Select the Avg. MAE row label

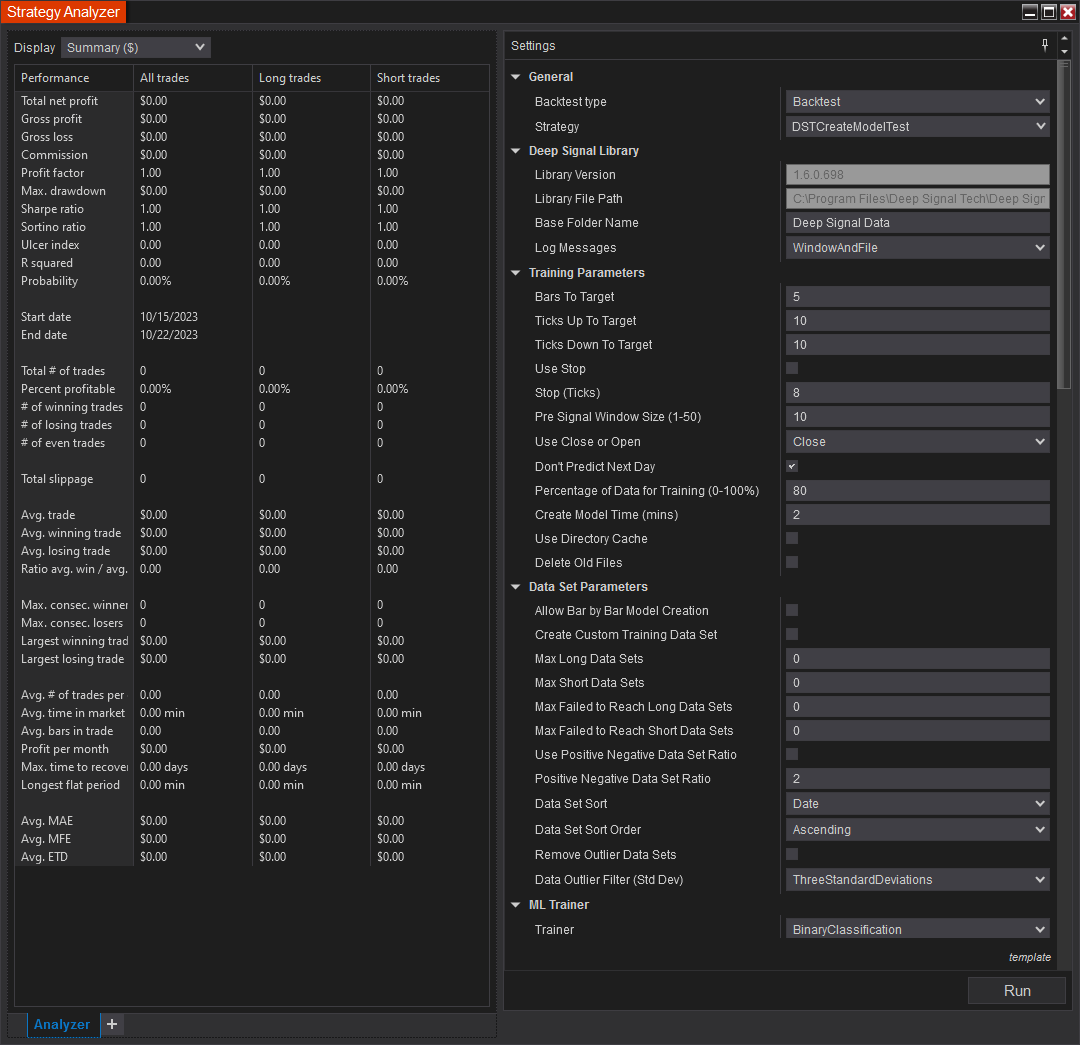pos(47,821)
